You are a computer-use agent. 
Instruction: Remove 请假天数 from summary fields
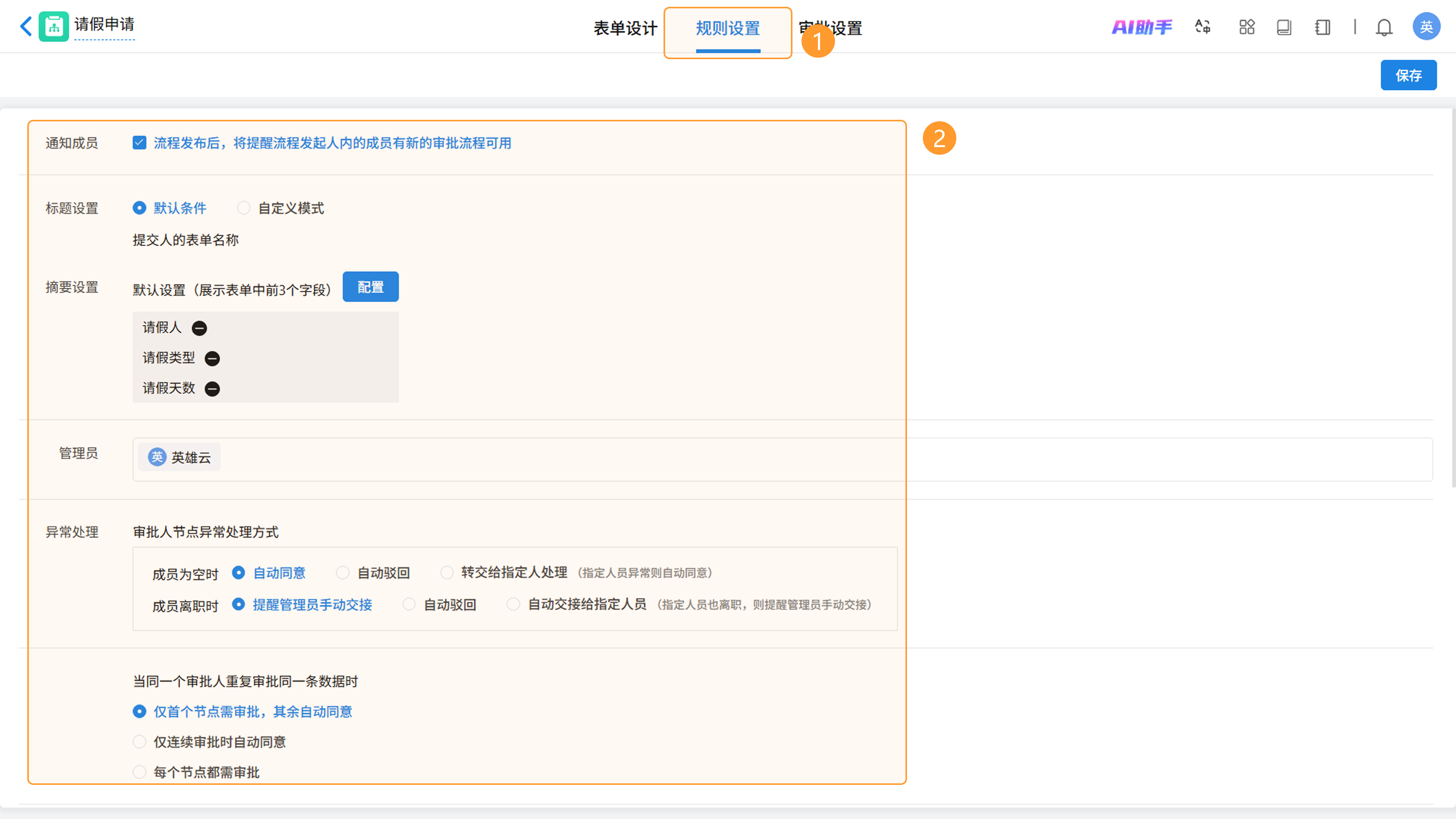point(212,389)
